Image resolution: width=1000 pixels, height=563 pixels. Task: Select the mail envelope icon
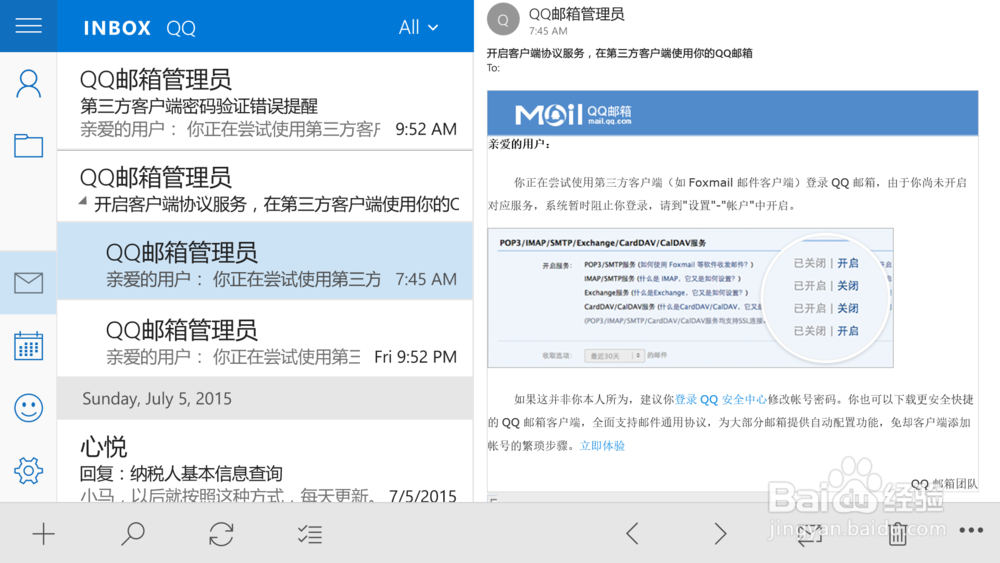coord(28,282)
